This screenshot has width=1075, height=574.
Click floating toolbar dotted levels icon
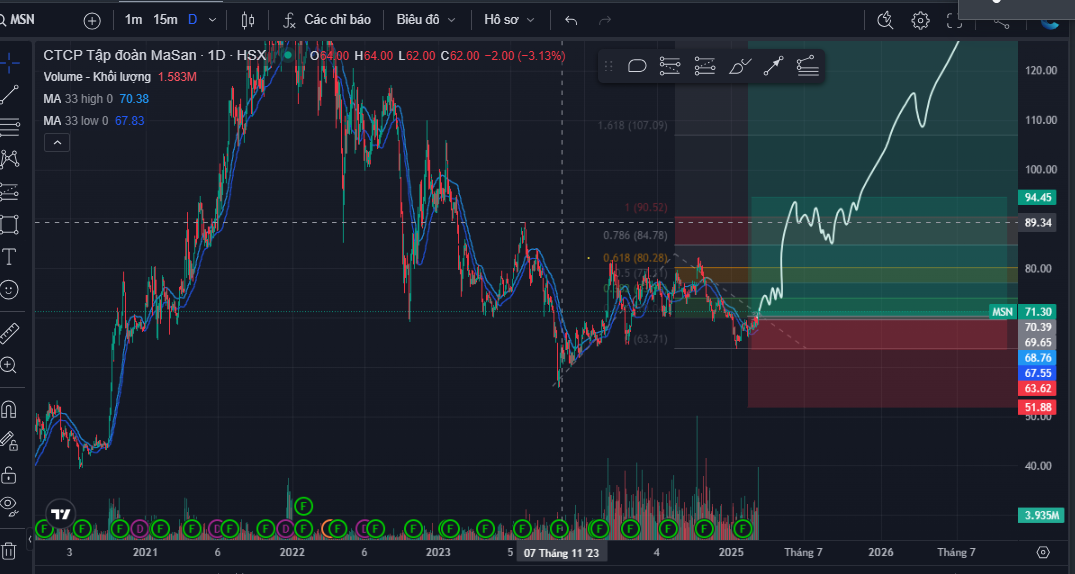coord(705,66)
